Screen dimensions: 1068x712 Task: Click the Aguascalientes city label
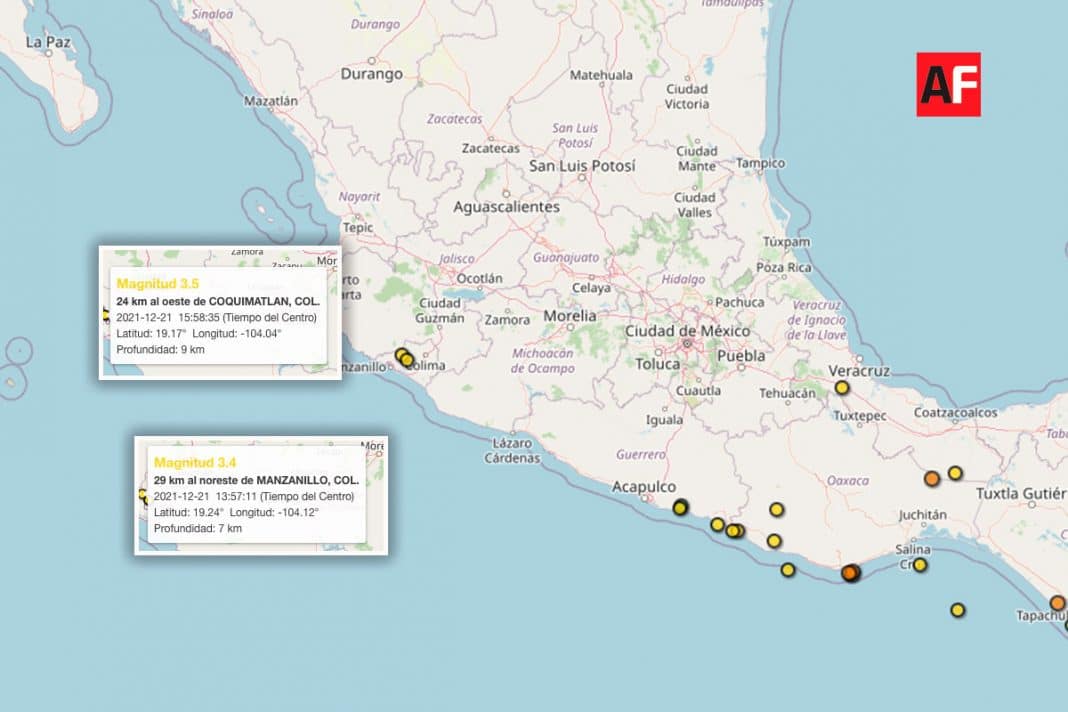tap(506, 207)
